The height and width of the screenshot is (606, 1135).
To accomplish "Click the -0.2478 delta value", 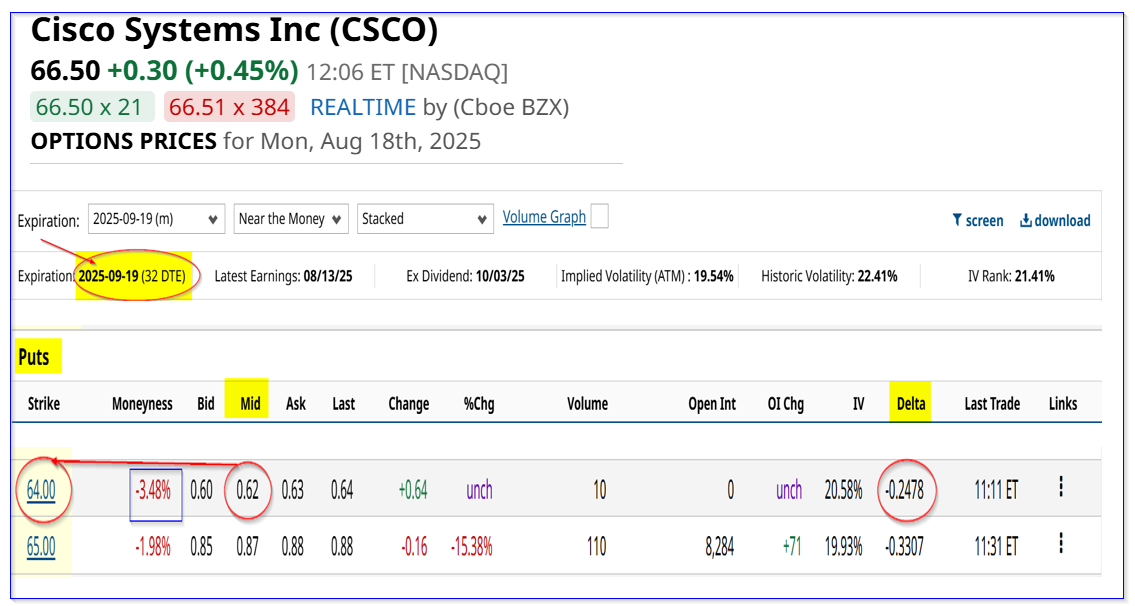I will pos(905,490).
